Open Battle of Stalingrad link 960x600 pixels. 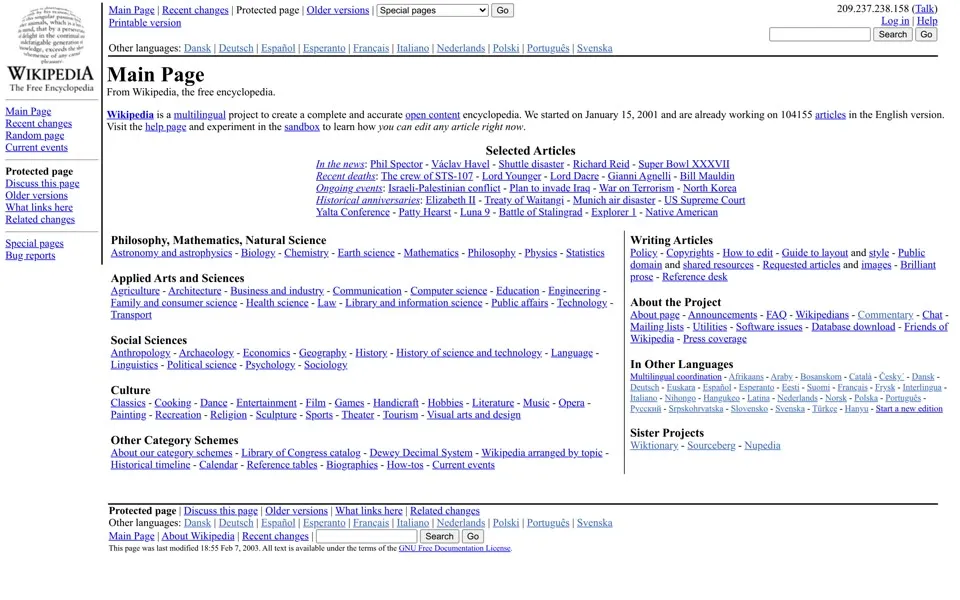[541, 212]
